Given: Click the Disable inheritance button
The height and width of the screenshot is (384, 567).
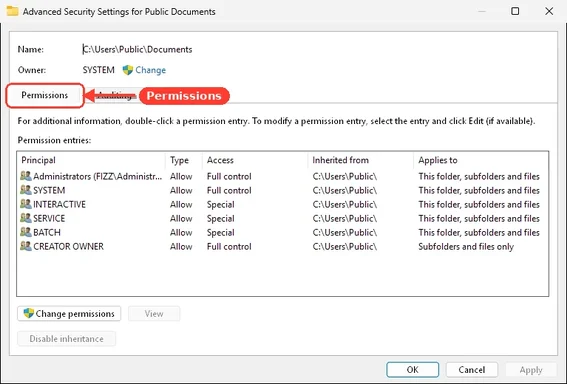Looking at the screenshot, I should 67,339.
